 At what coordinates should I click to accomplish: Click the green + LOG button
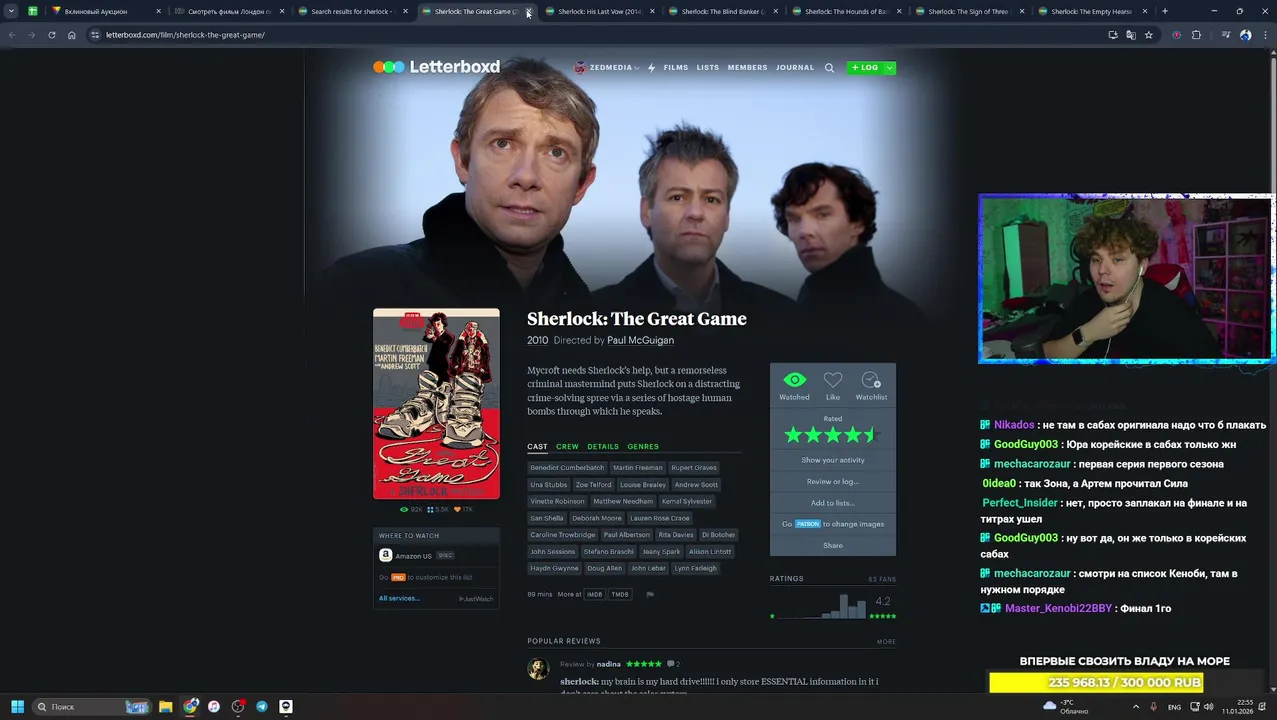(x=866, y=68)
